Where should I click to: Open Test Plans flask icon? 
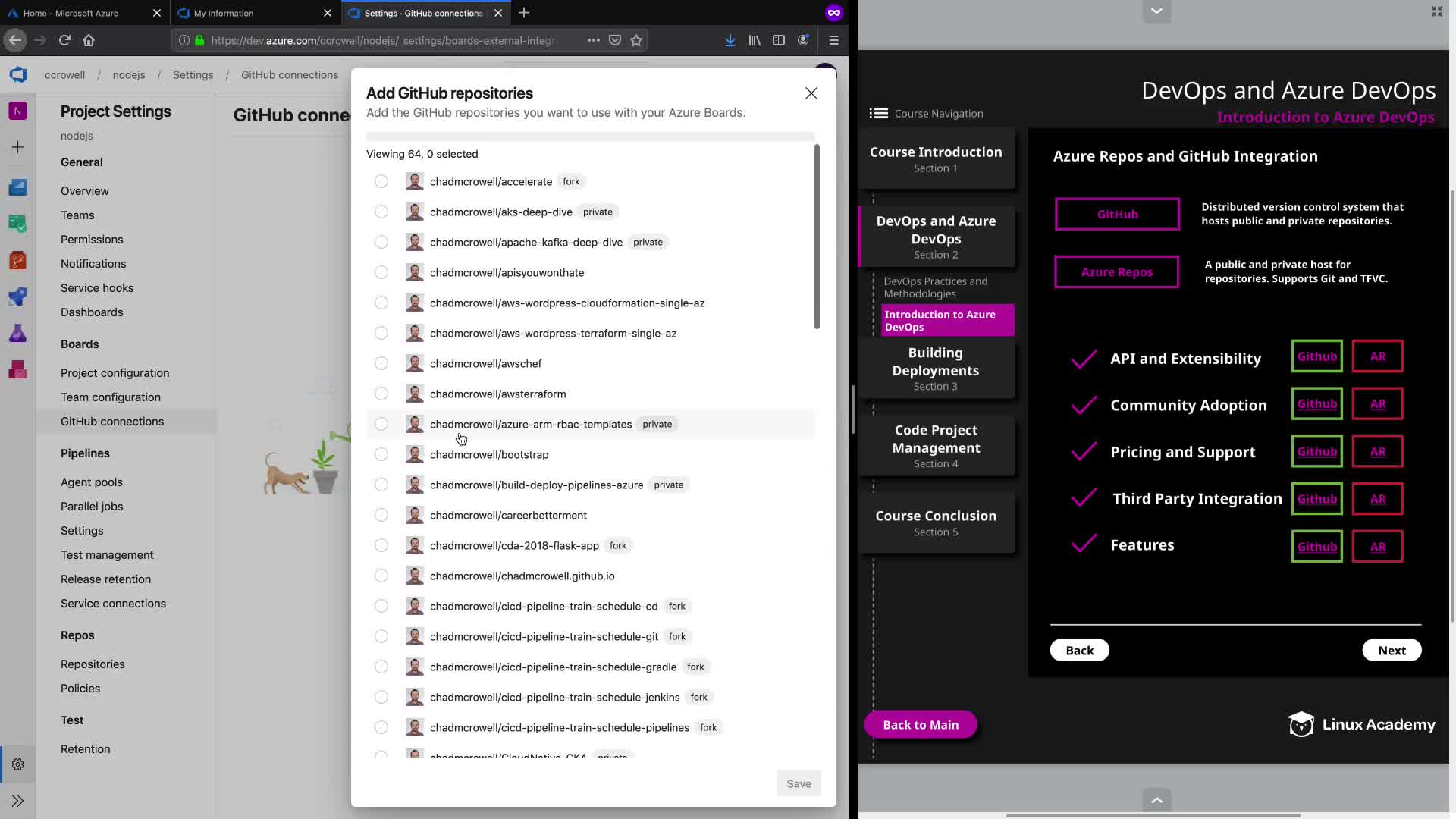click(x=17, y=334)
